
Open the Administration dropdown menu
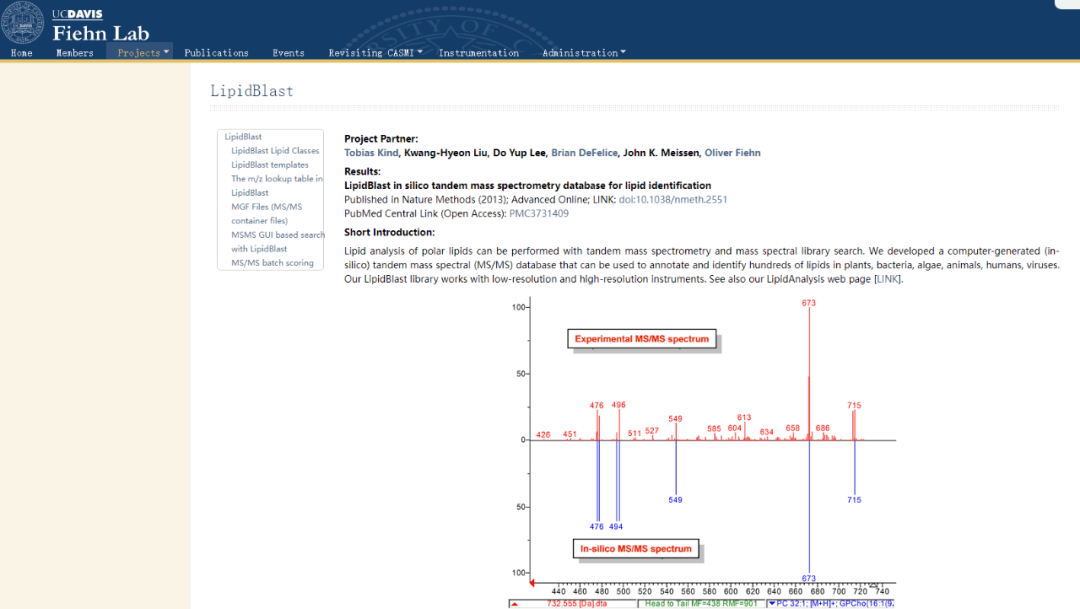click(x=583, y=52)
